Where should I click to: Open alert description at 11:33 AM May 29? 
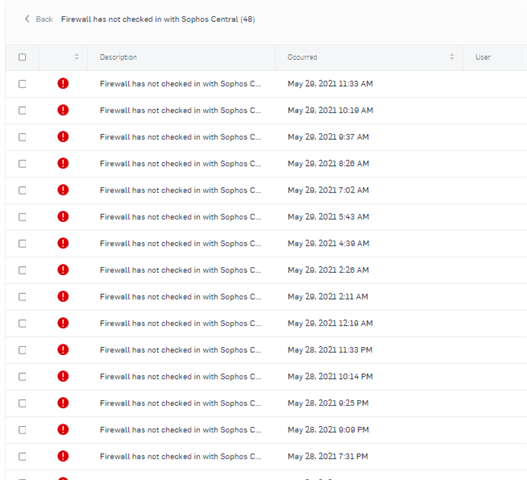[180, 84]
